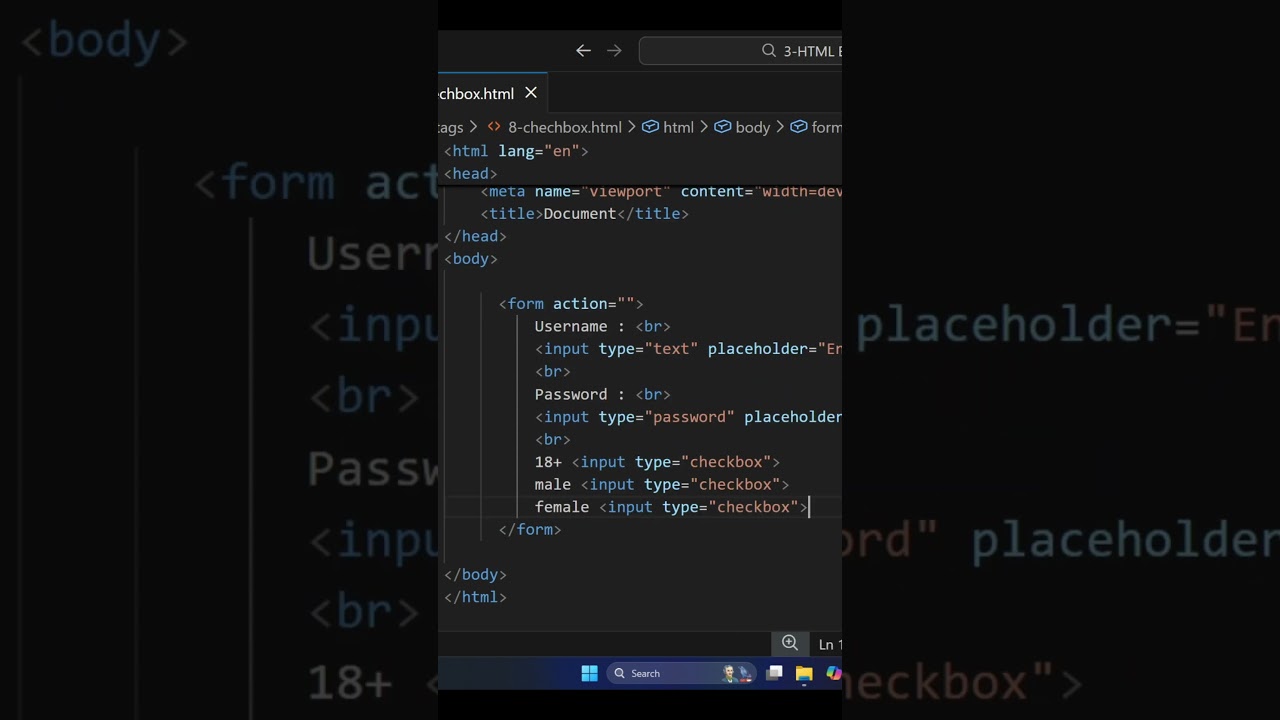Open the 3-HTML command search box
This screenshot has height=720, width=1280.
click(x=741, y=51)
